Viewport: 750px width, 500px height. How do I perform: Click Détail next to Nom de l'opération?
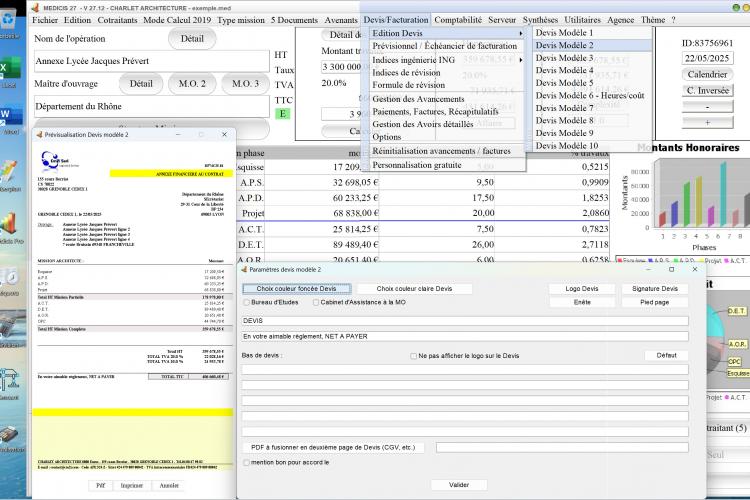point(192,39)
